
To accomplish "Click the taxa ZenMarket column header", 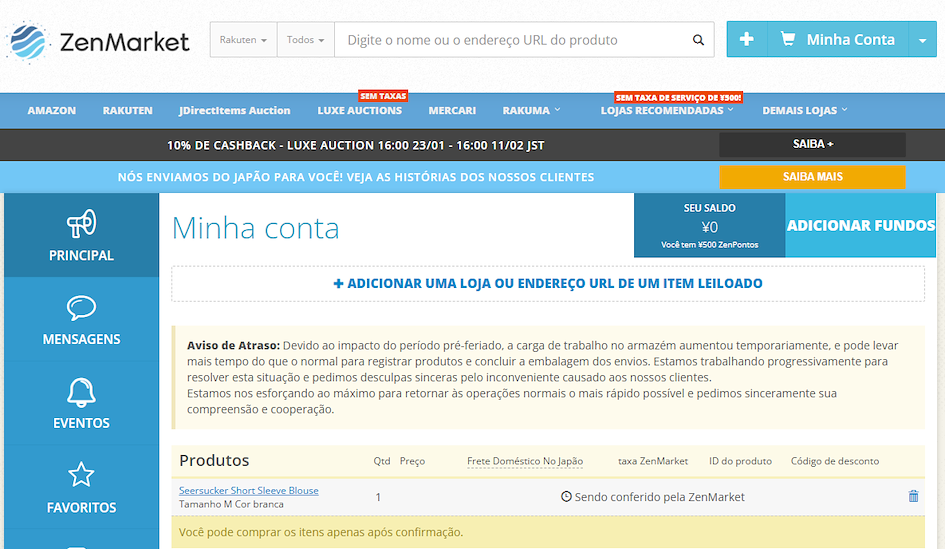I will (653, 461).
